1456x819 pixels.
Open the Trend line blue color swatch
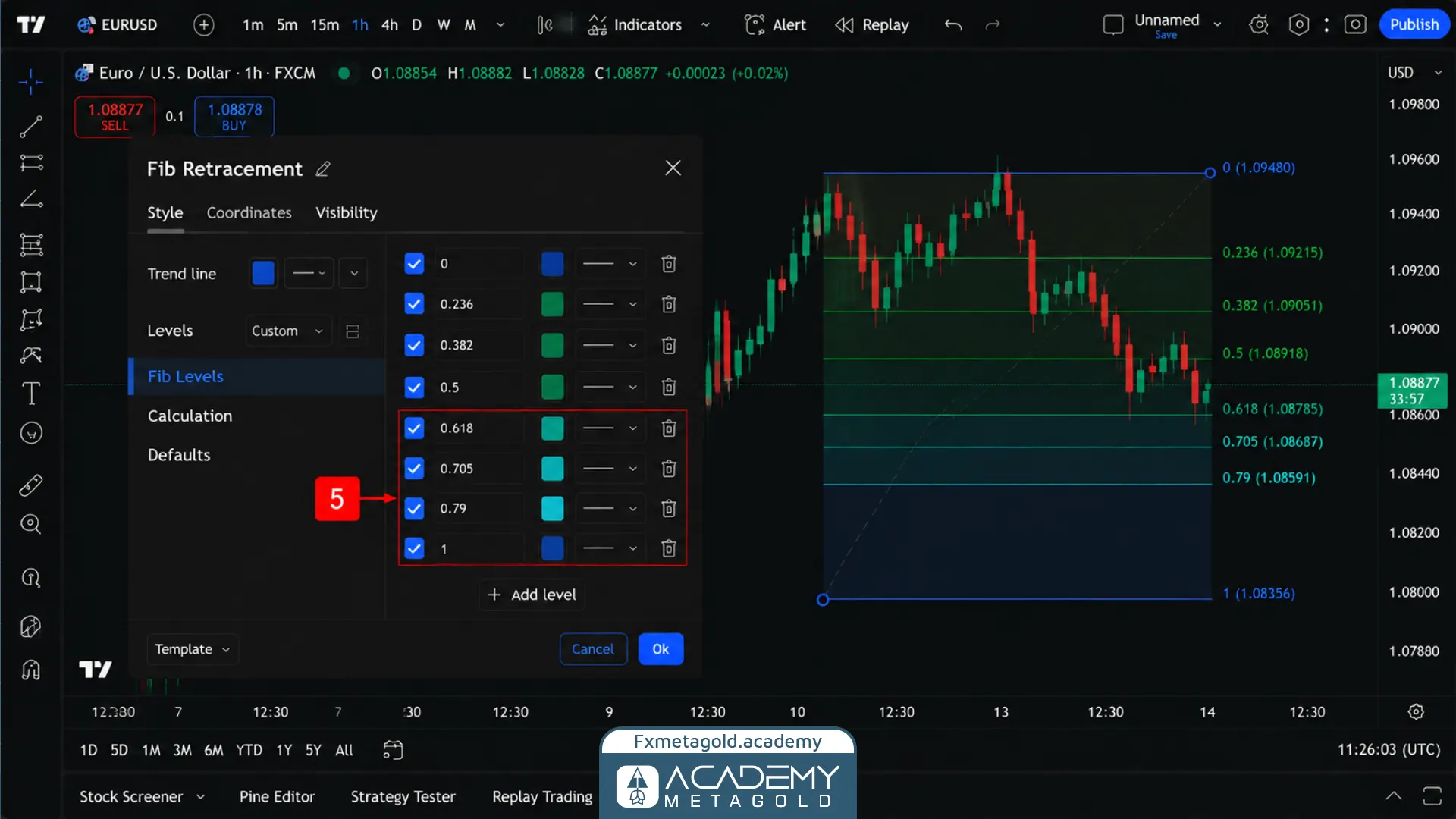[263, 273]
